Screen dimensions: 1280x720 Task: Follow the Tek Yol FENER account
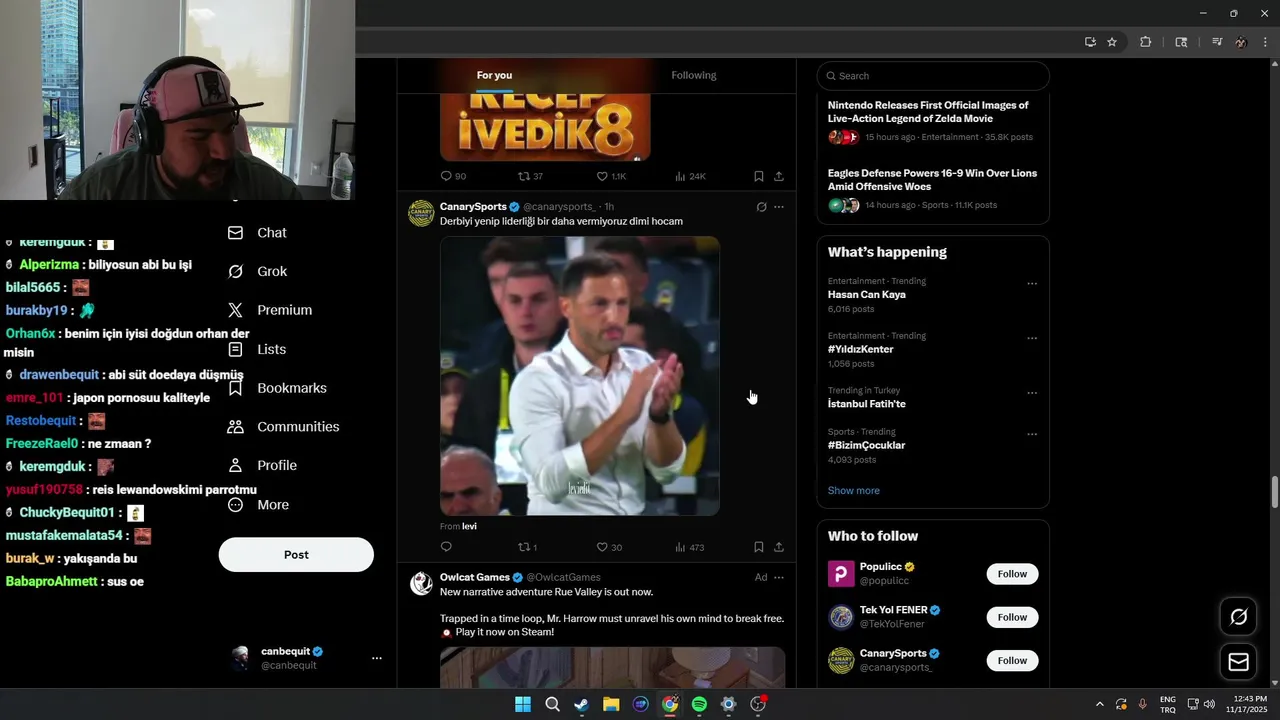(x=1012, y=617)
